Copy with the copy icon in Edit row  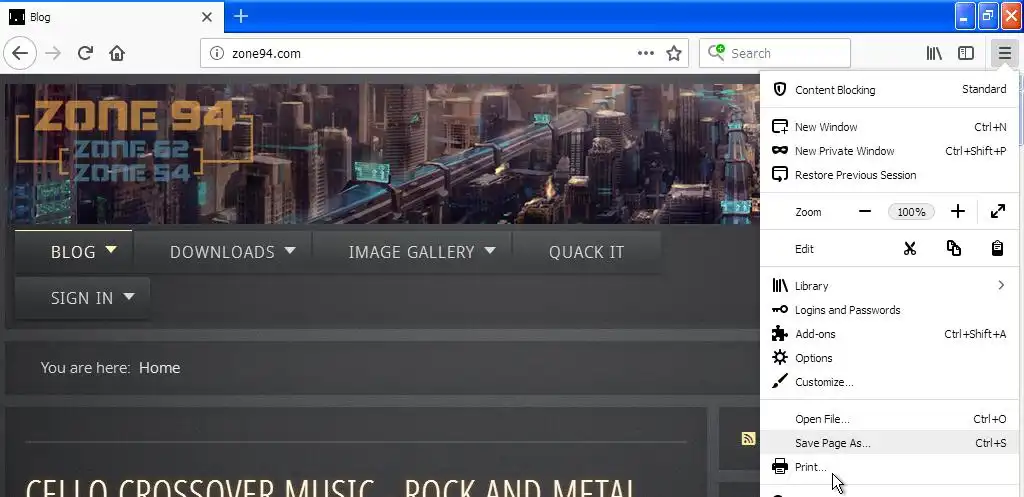953,249
